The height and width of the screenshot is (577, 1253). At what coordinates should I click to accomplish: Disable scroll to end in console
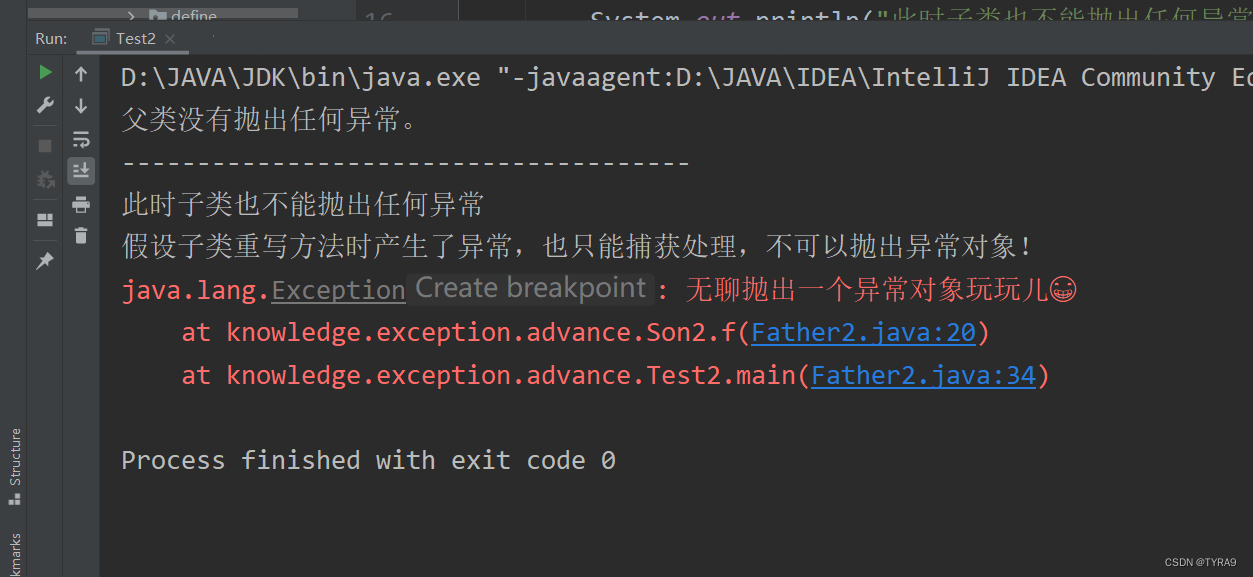pyautogui.click(x=81, y=171)
